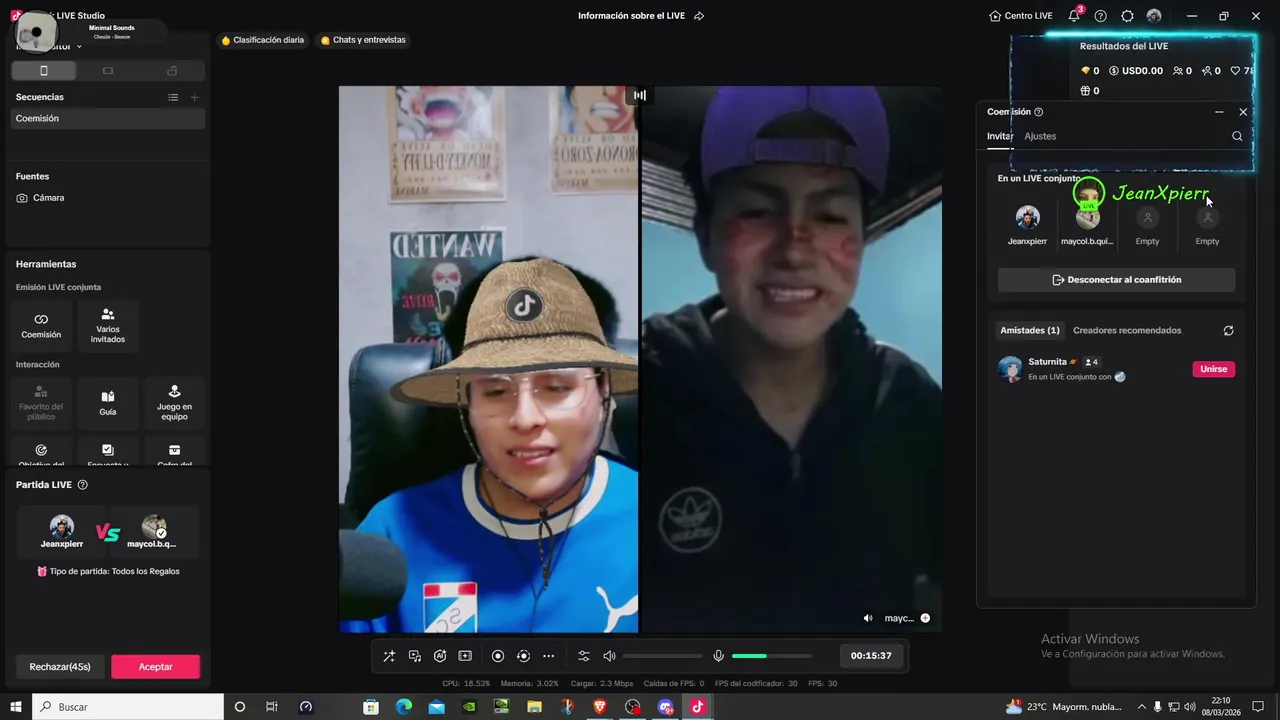Open Centro LIVE
Viewport: 1280px width, 720px height.
coord(1020,16)
